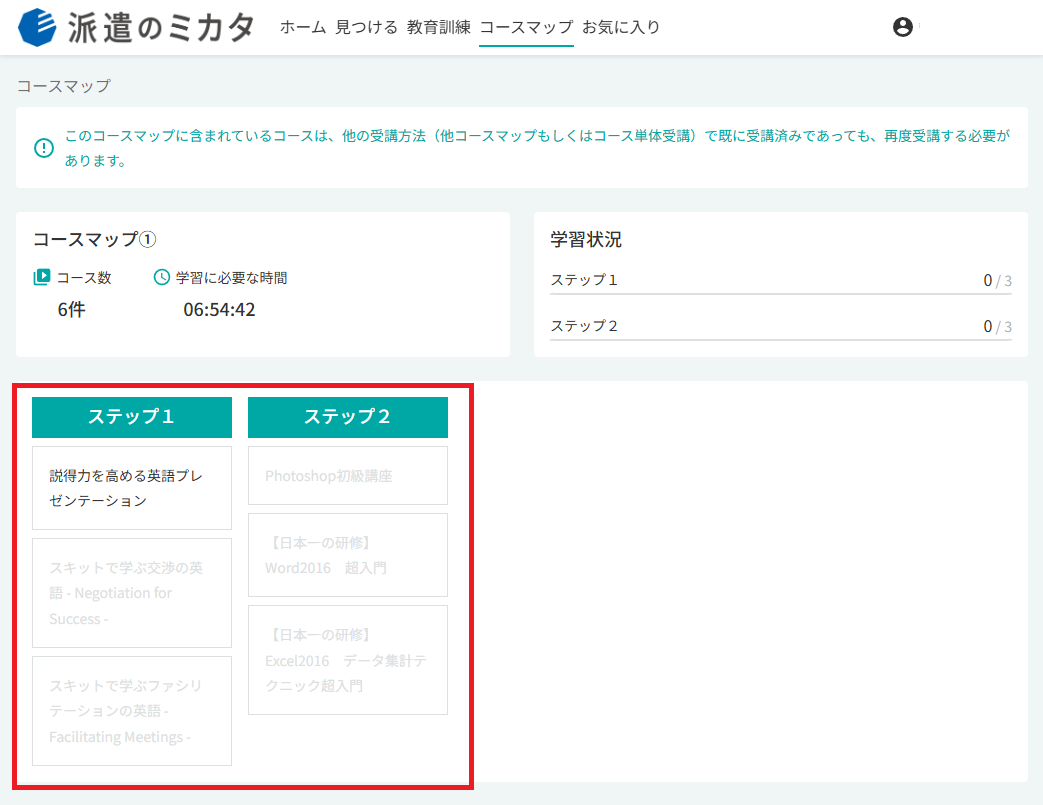Image resolution: width=1043 pixels, height=805 pixels.
Task: Select the Facilitating Meetings course card
Action: [x=132, y=711]
